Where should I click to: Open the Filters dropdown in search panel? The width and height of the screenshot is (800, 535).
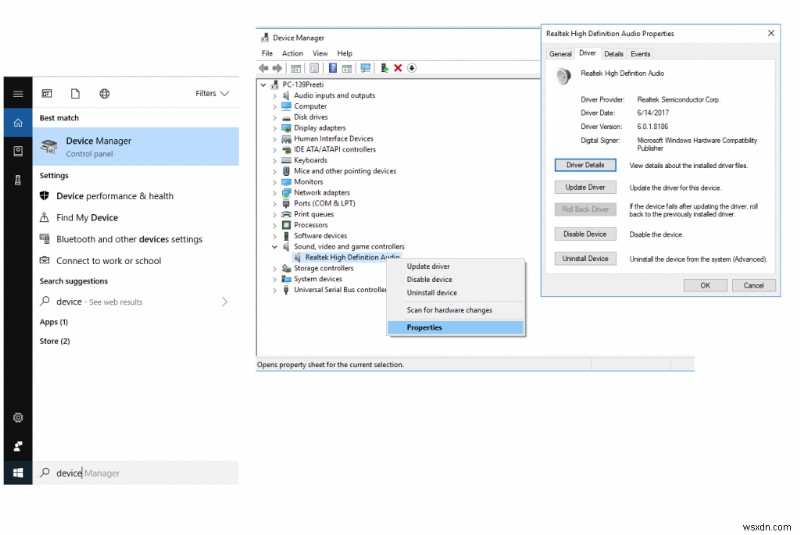point(212,93)
